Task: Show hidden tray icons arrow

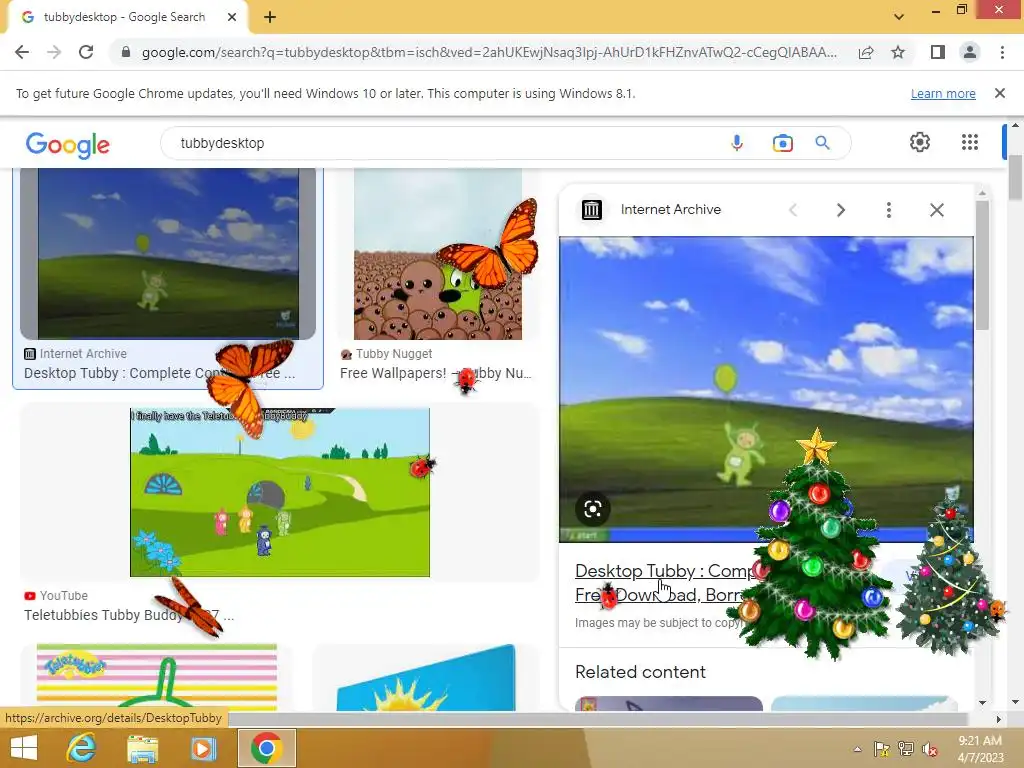Action: point(857,749)
